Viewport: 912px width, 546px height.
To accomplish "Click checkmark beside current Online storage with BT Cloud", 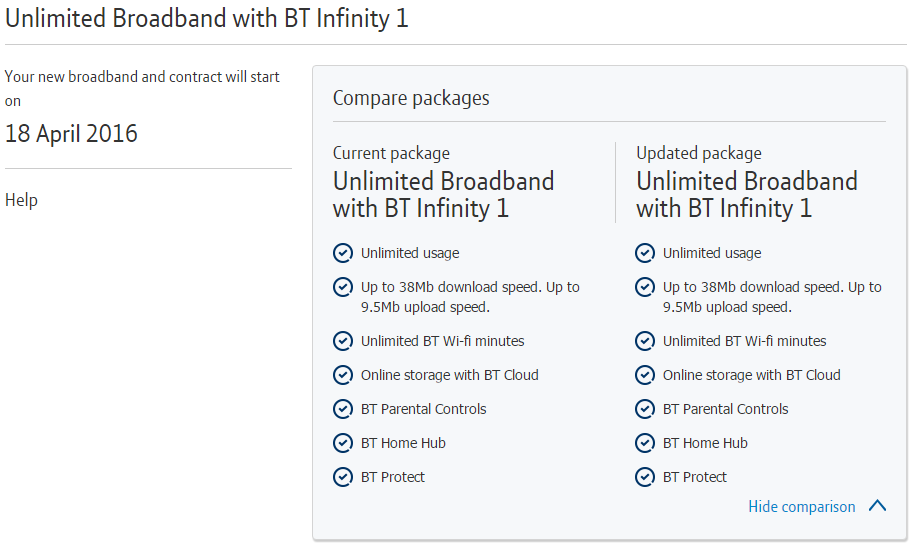I will [343, 375].
